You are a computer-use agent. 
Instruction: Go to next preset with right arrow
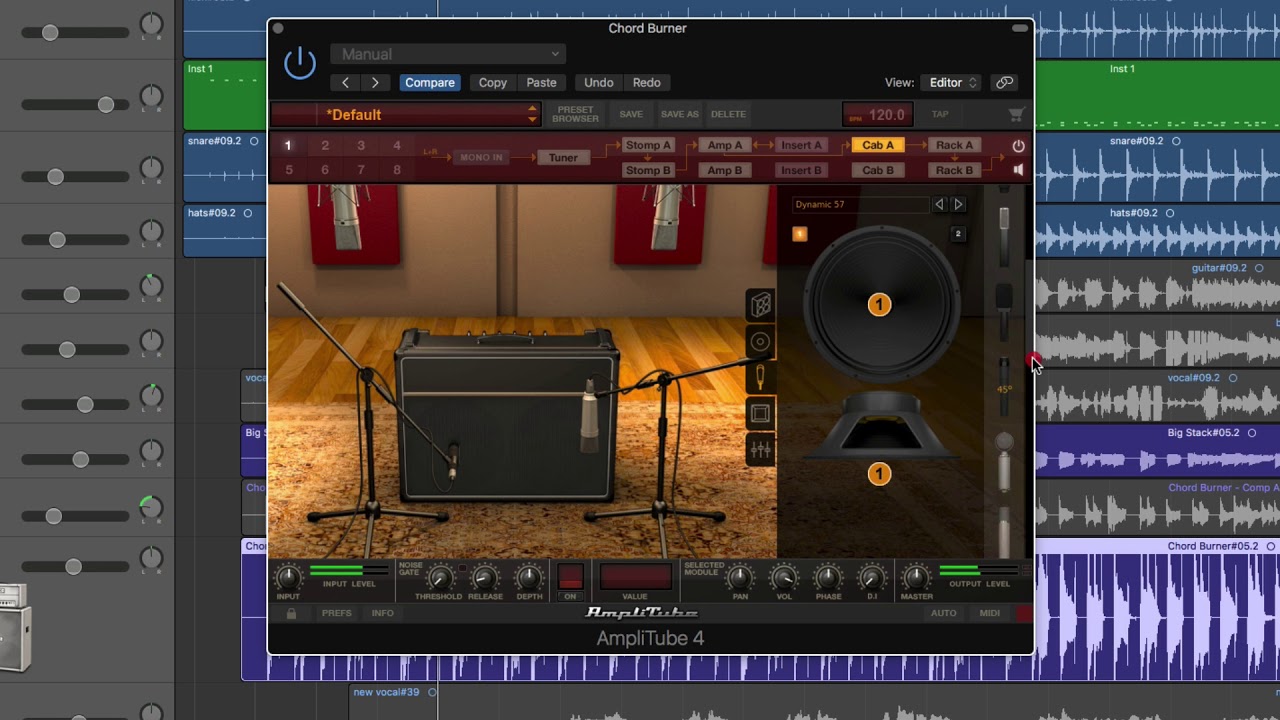[375, 83]
